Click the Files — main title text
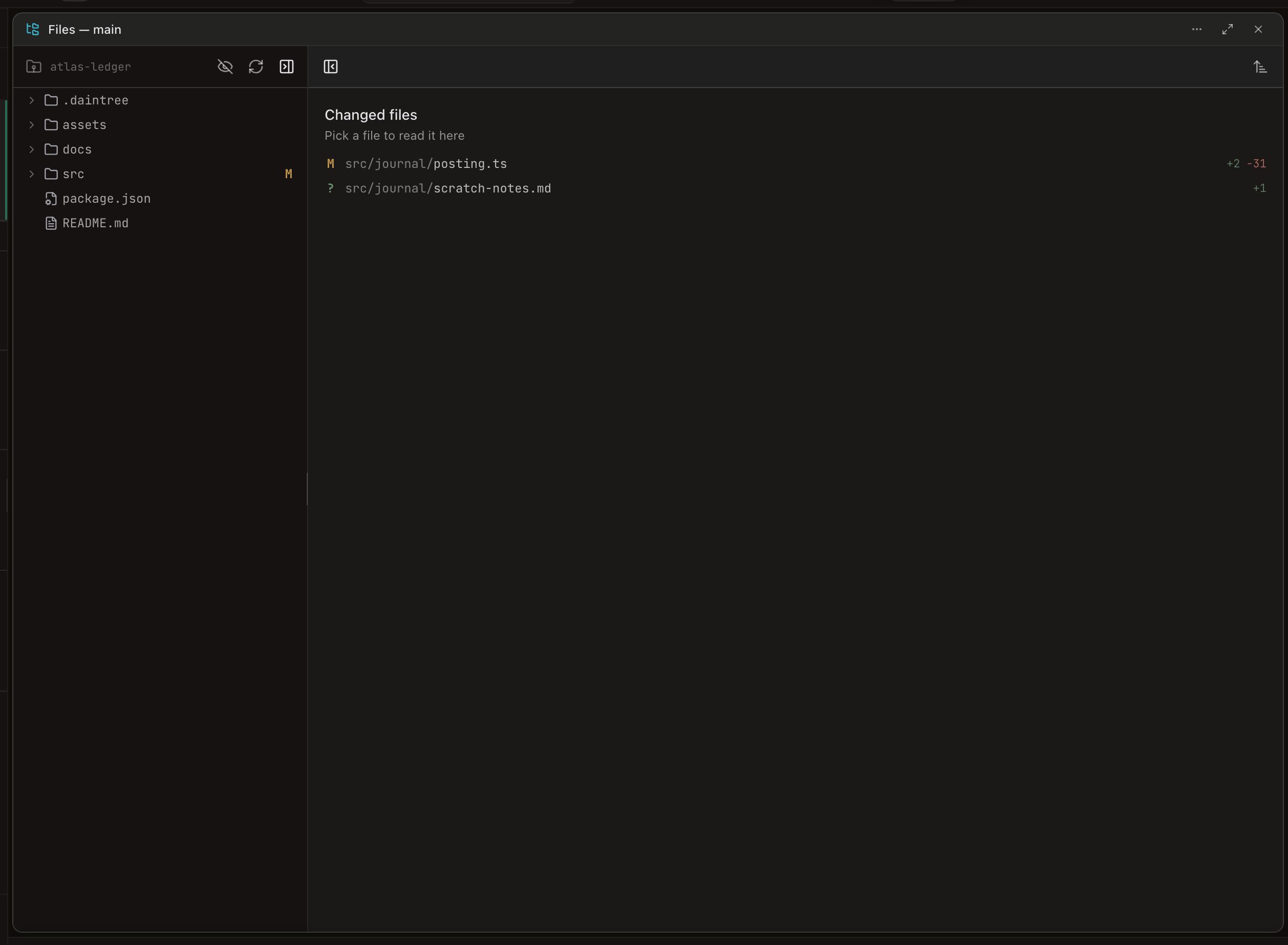 point(84,30)
